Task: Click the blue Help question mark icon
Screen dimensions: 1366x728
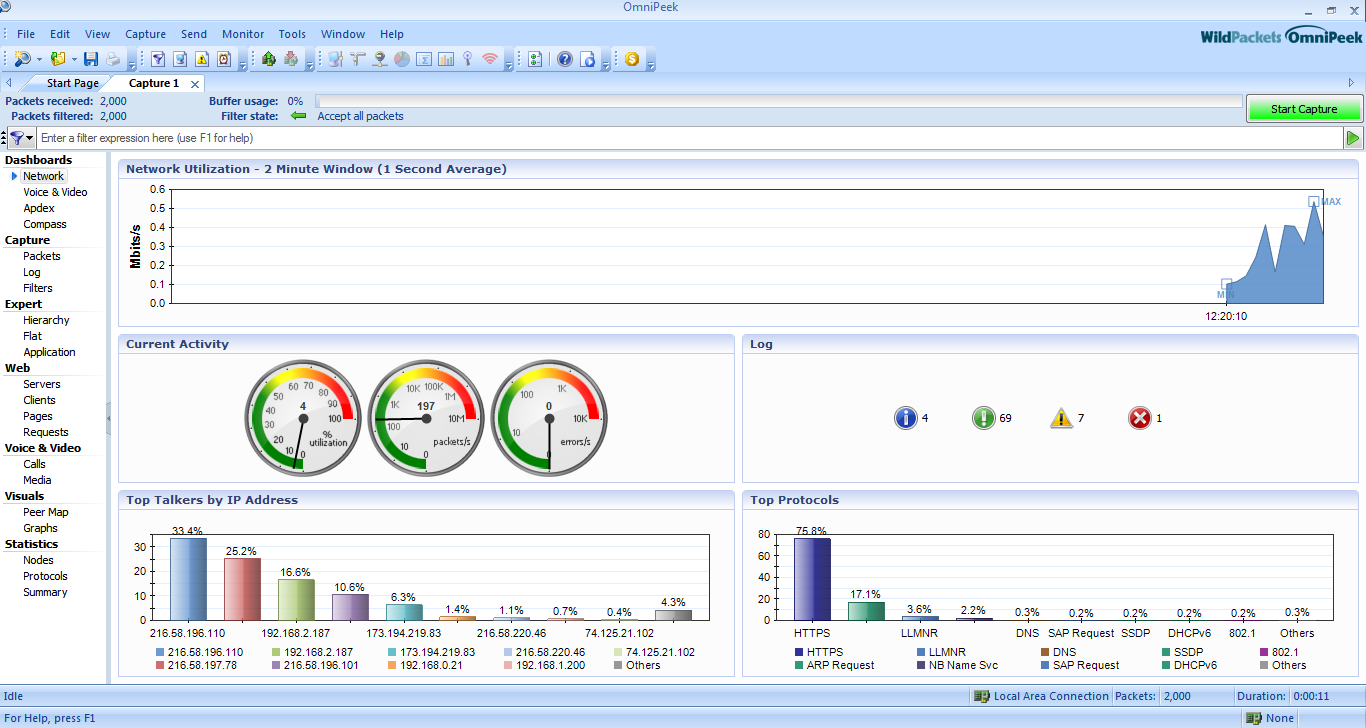Action: [x=565, y=59]
